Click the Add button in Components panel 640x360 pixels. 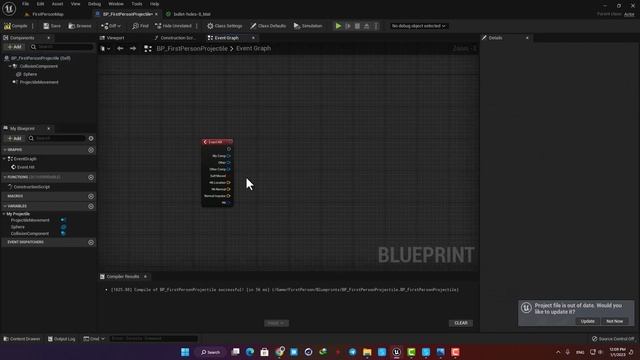[14, 47]
